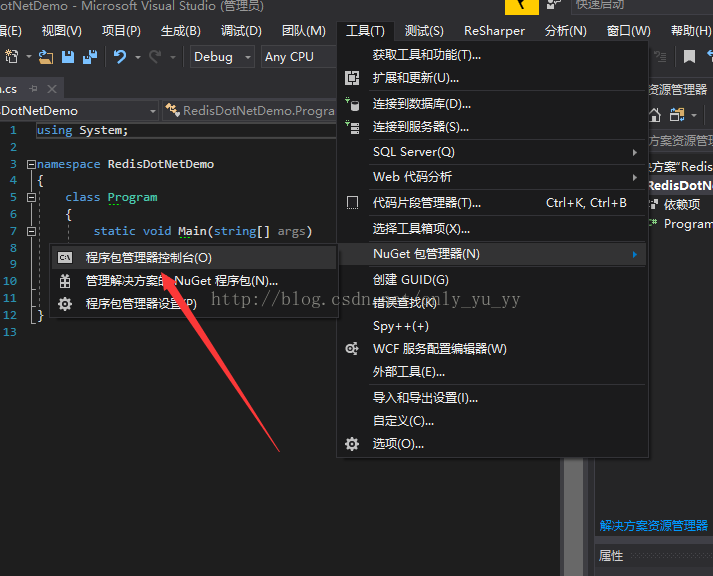
Task: Collapse the Main method code block
Action: [x=31, y=231]
